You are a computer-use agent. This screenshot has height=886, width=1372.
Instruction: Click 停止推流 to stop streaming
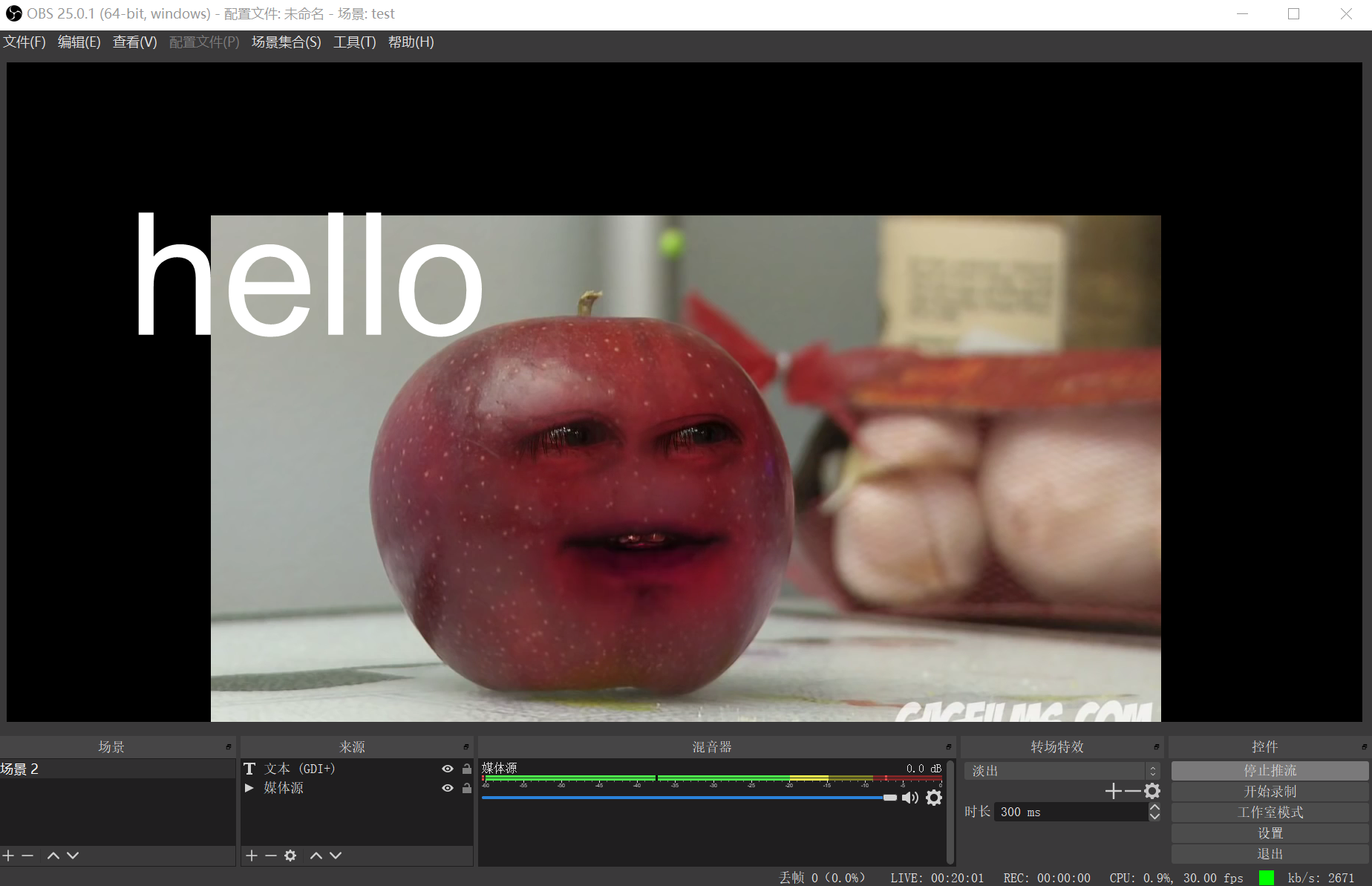coord(1270,771)
